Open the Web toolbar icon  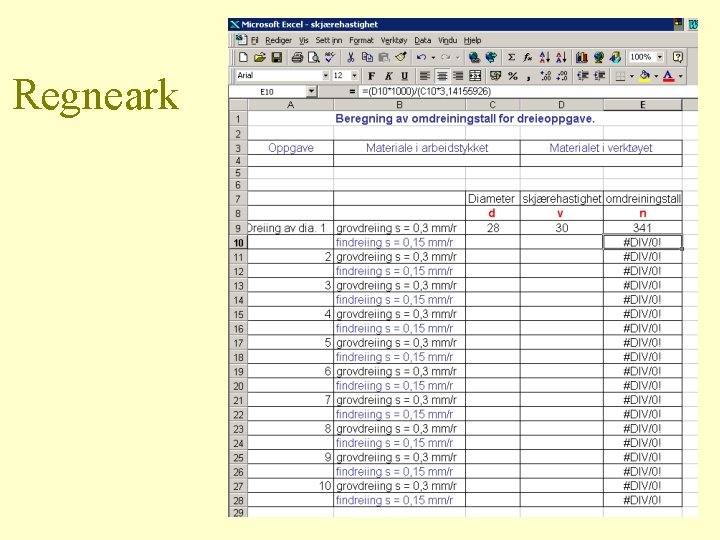pyautogui.click(x=491, y=57)
